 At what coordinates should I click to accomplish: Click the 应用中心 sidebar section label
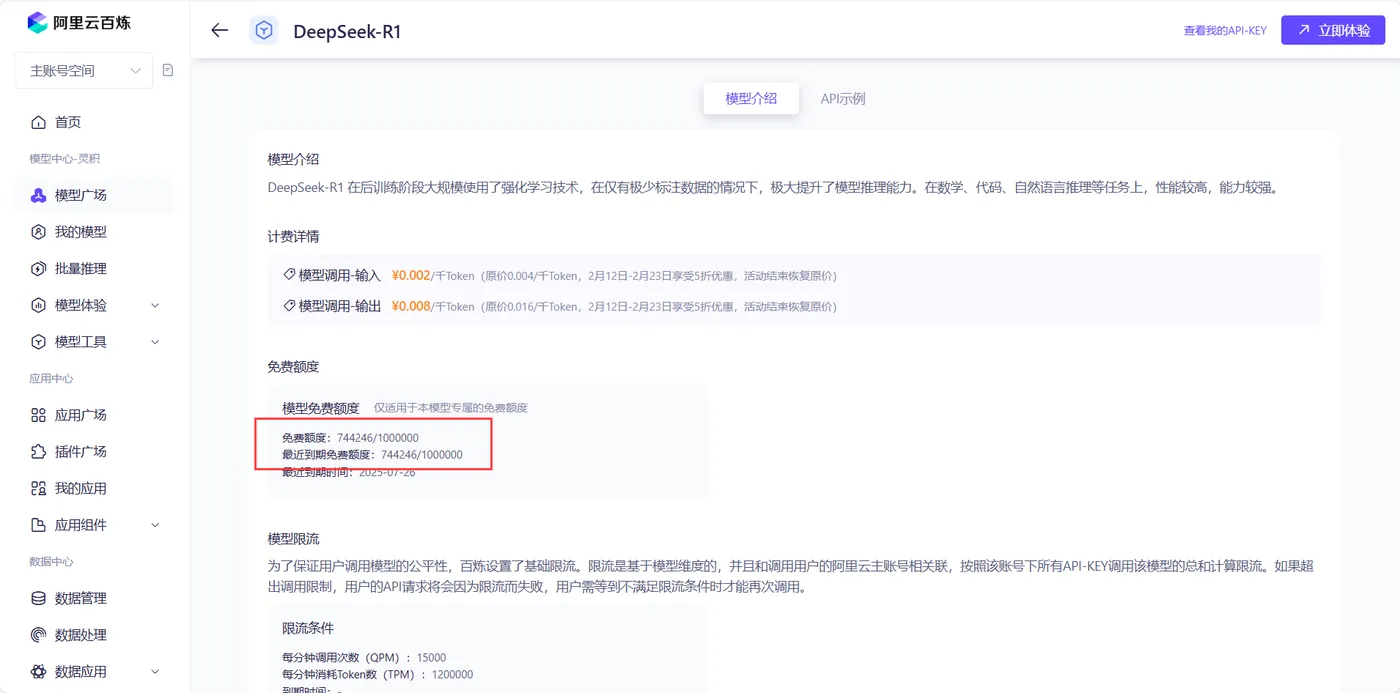52,379
